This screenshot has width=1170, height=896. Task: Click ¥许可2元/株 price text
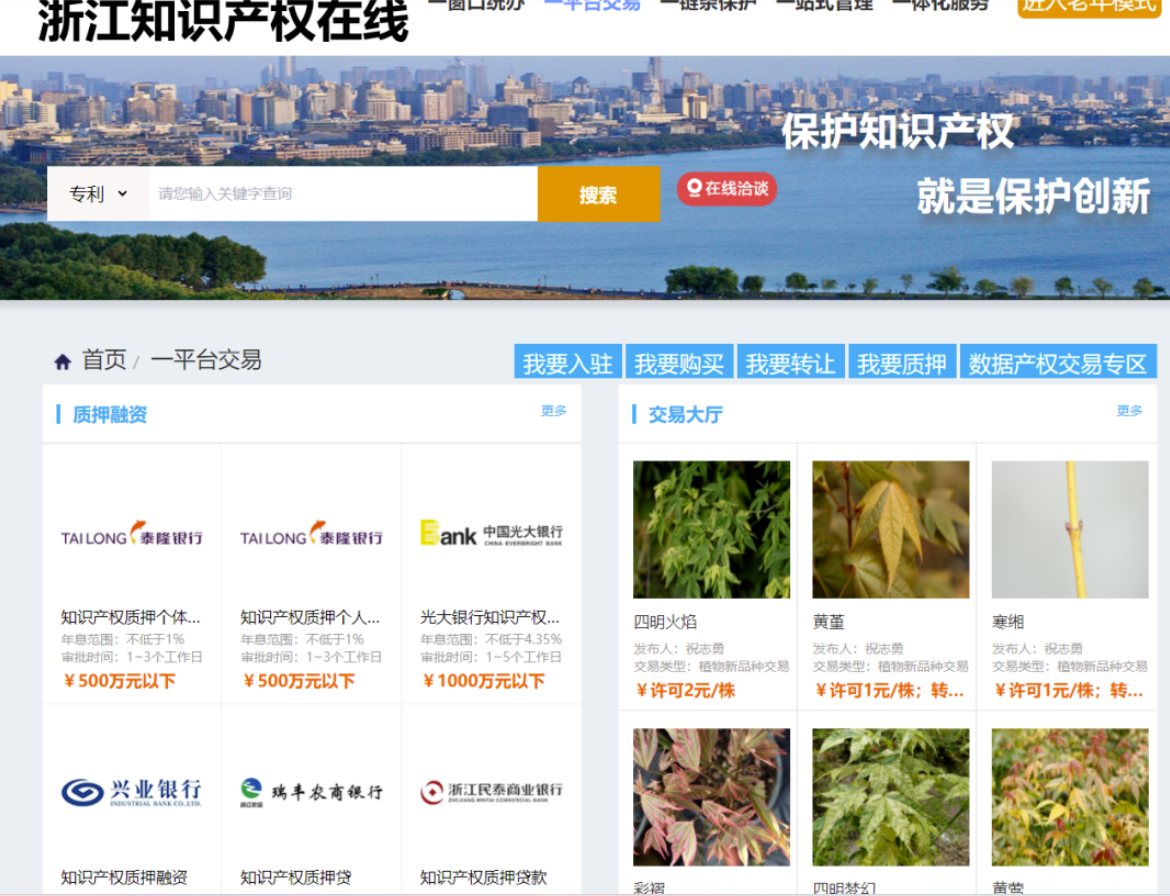[685, 691]
